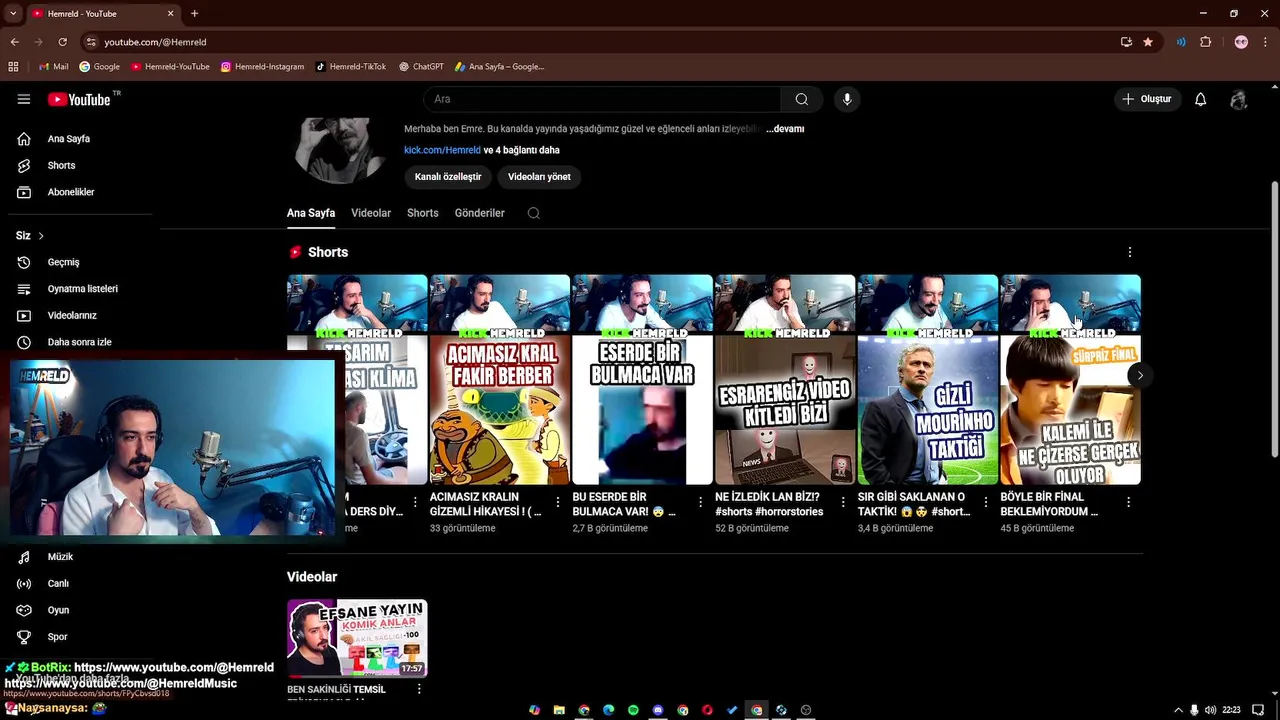Open Mail bookmark

point(53,67)
